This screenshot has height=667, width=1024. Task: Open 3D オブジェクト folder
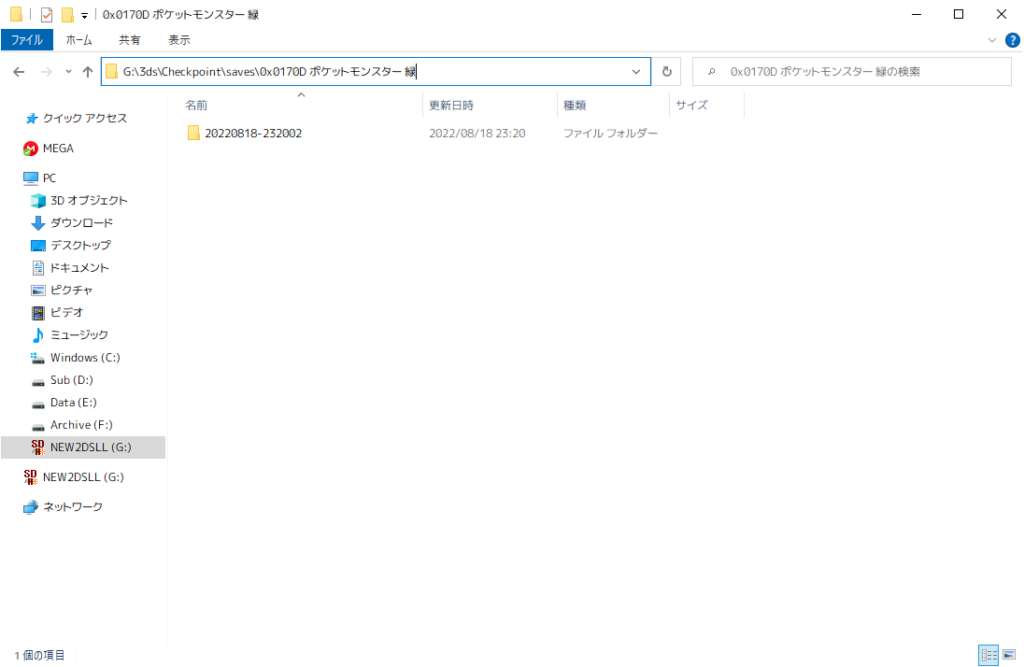tap(89, 201)
